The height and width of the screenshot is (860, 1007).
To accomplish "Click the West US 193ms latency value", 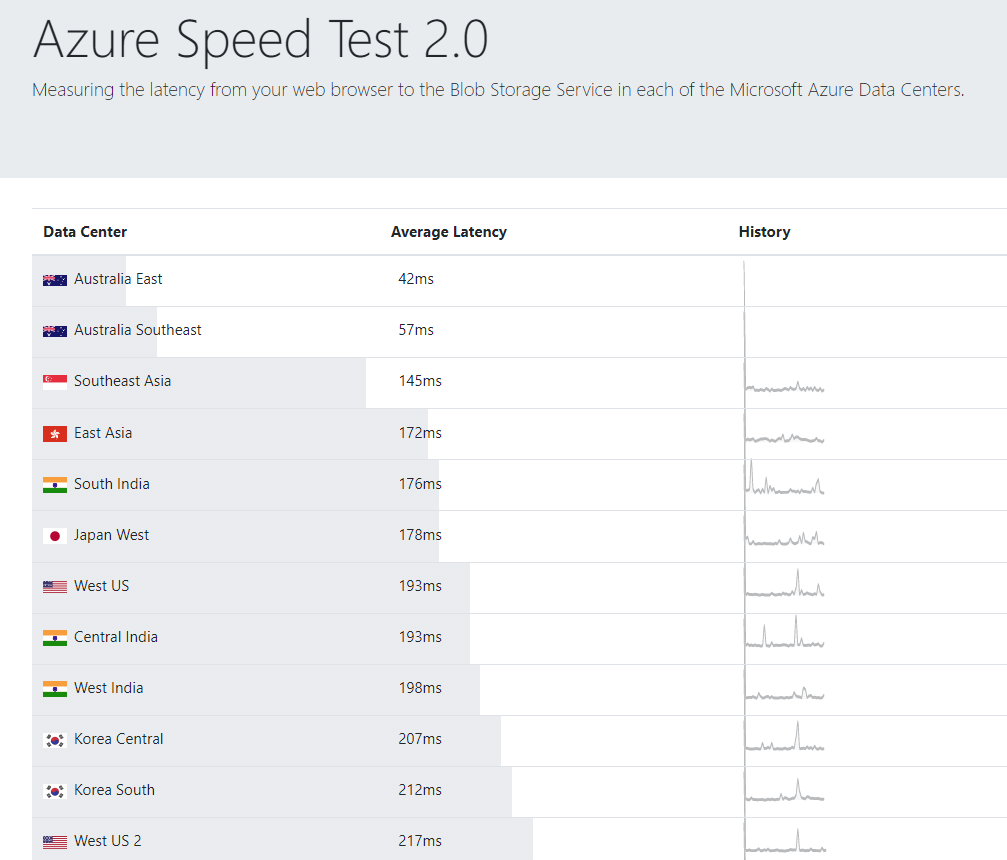I will click(x=420, y=586).
